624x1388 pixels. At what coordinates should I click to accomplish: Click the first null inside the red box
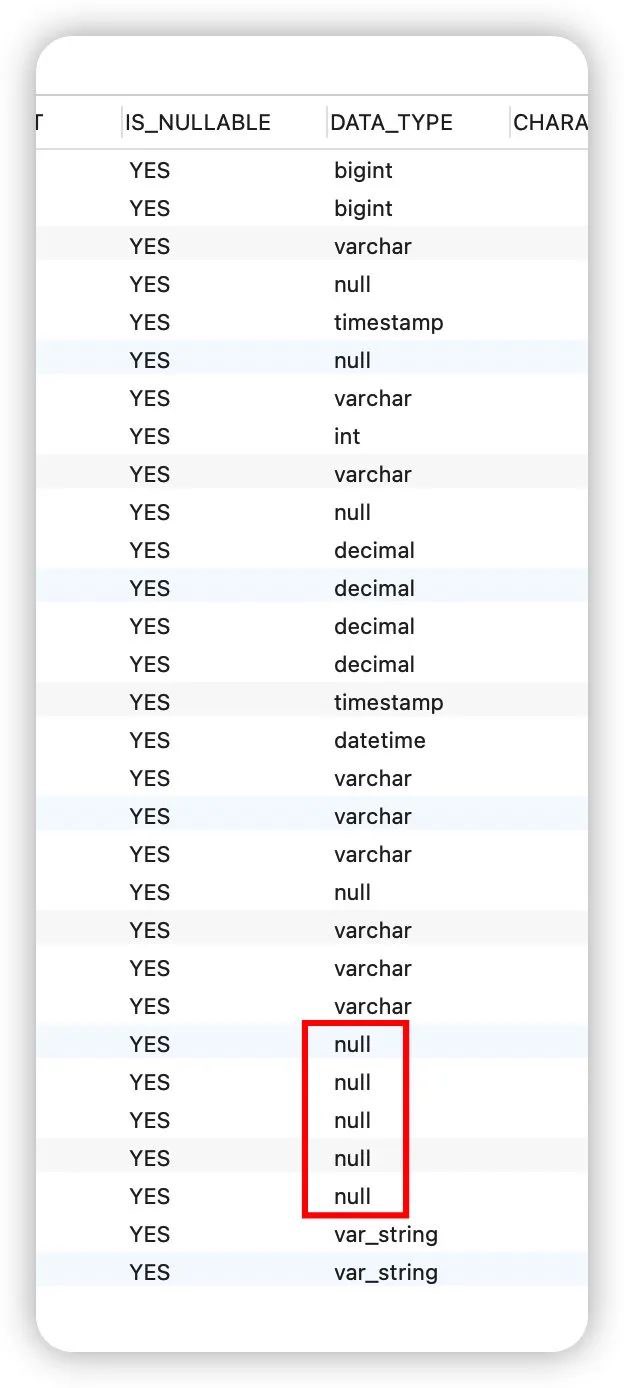tap(353, 1044)
